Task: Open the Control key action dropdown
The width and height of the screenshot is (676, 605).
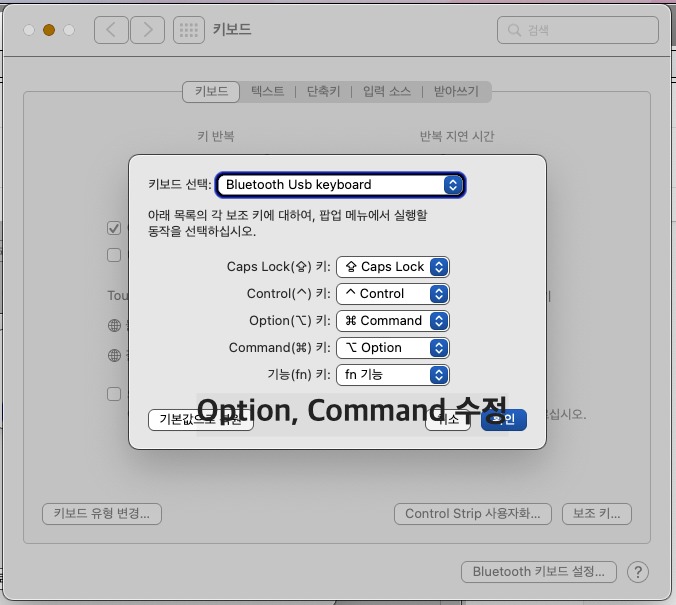Action: (x=393, y=294)
